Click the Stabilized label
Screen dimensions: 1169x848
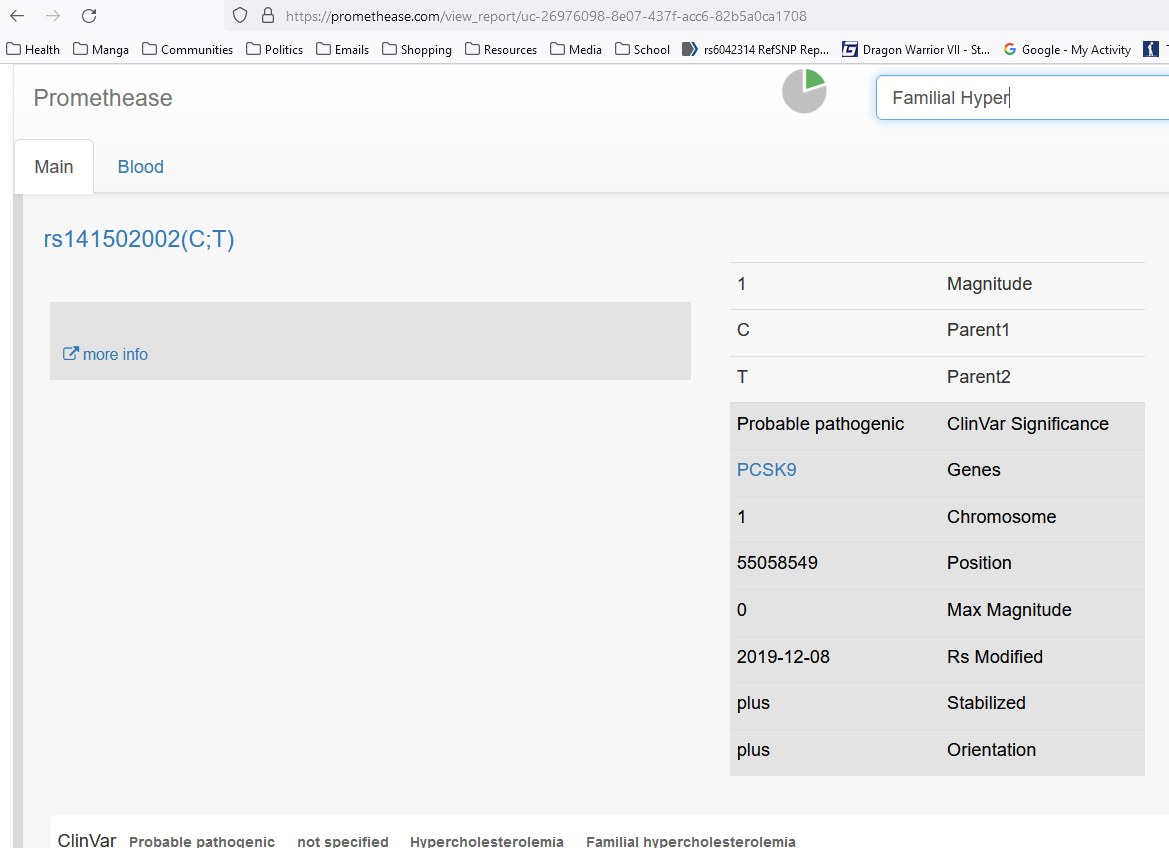click(x=986, y=703)
